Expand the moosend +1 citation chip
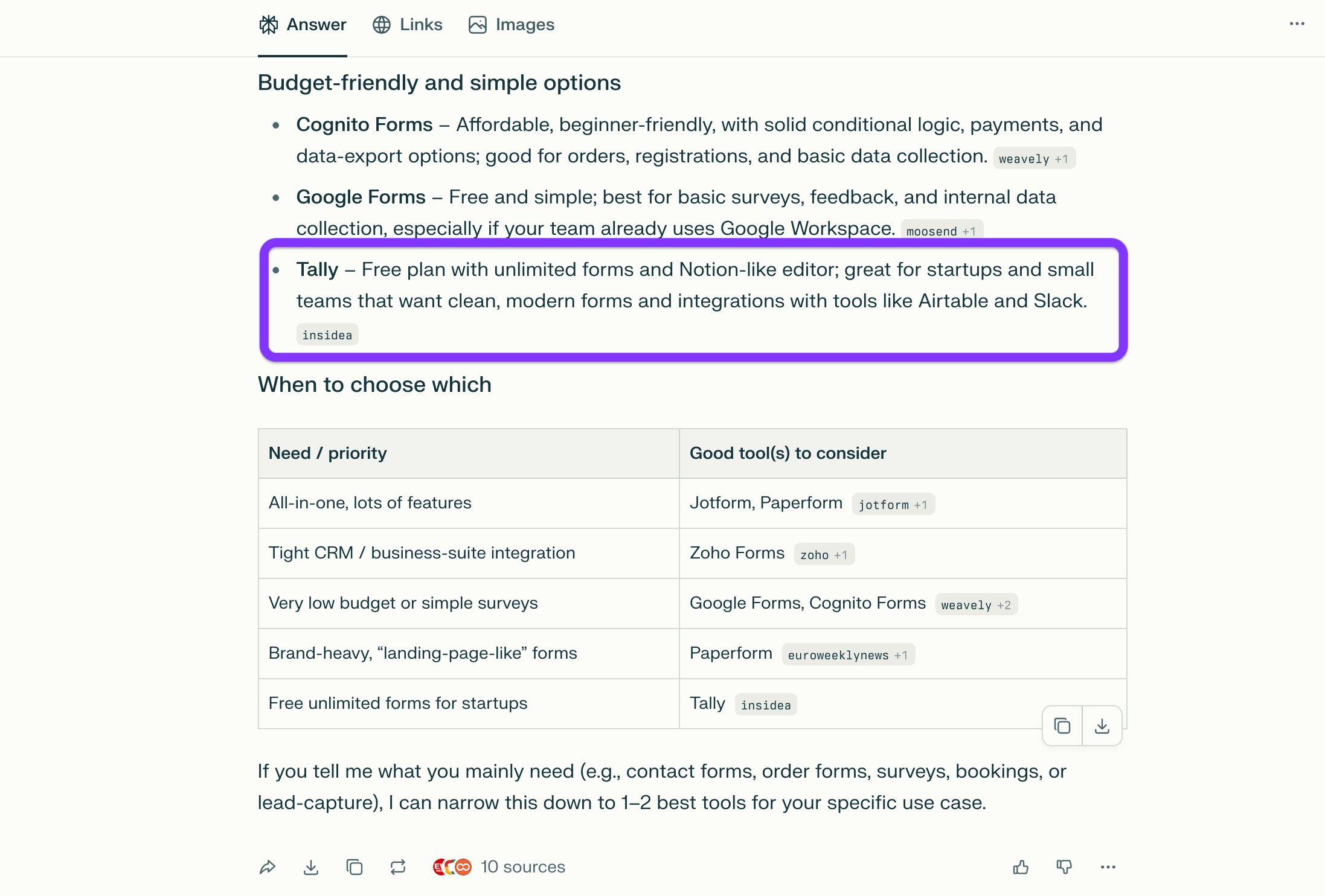This screenshot has height=896, width=1325. (941, 231)
